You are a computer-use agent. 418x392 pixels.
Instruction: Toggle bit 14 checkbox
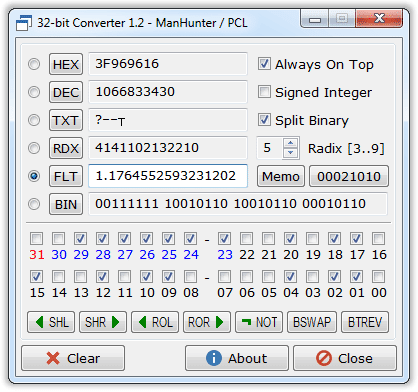click(x=59, y=277)
